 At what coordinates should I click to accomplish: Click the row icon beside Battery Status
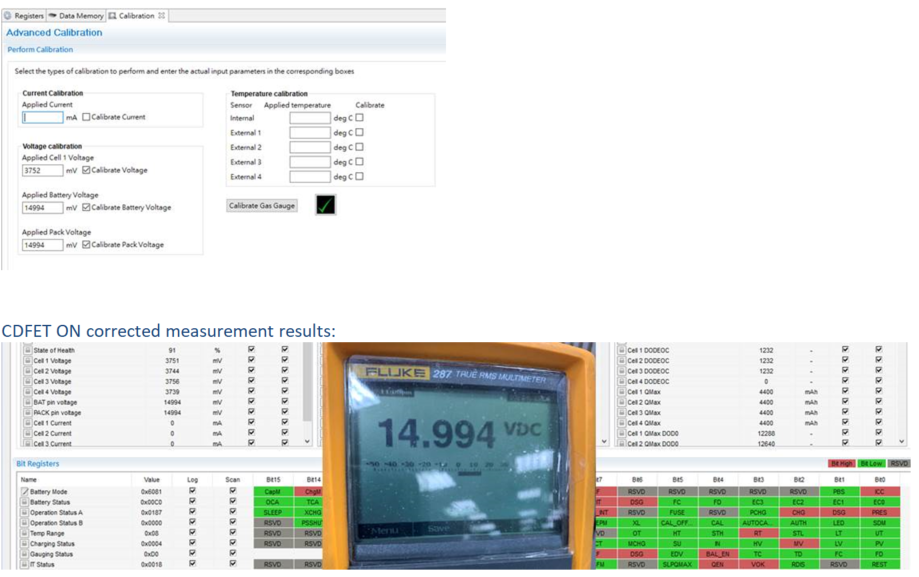pyautogui.click(x=25, y=502)
